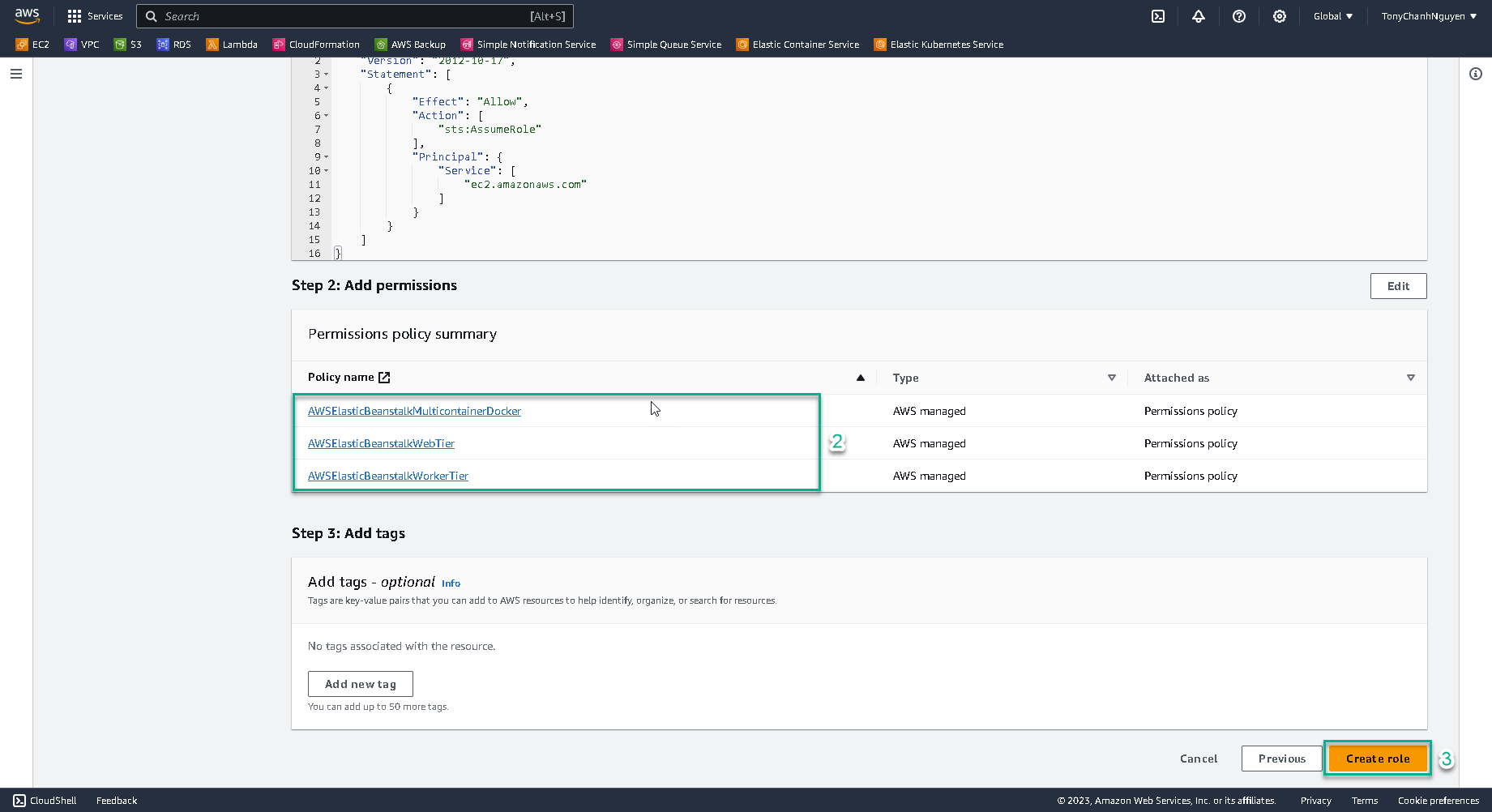Open Cookie preferences in footer

click(1439, 801)
